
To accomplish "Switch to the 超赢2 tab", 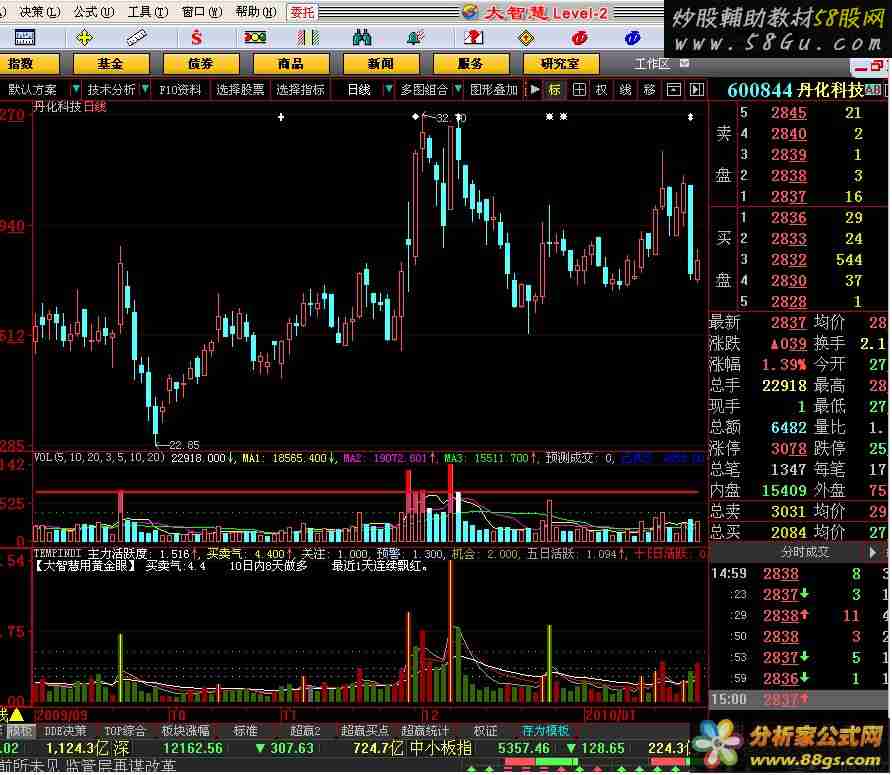I will pyautogui.click(x=305, y=731).
